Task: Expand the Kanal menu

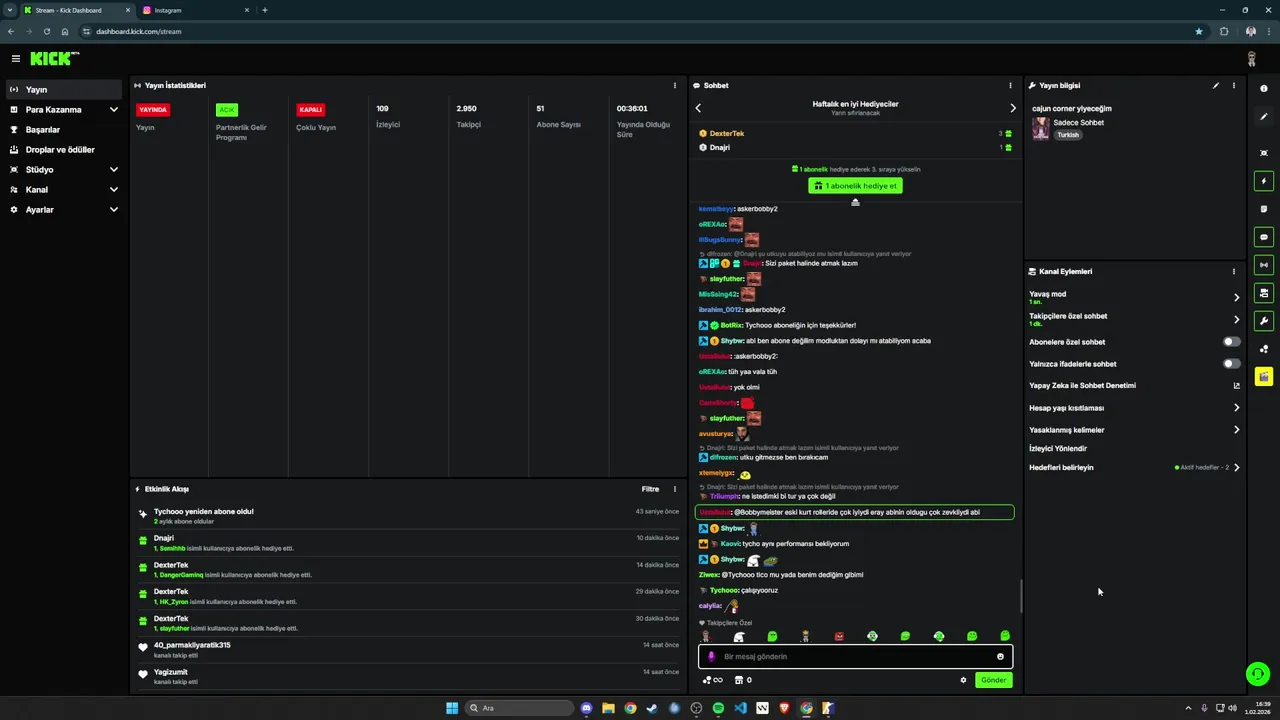Action: click(64, 189)
